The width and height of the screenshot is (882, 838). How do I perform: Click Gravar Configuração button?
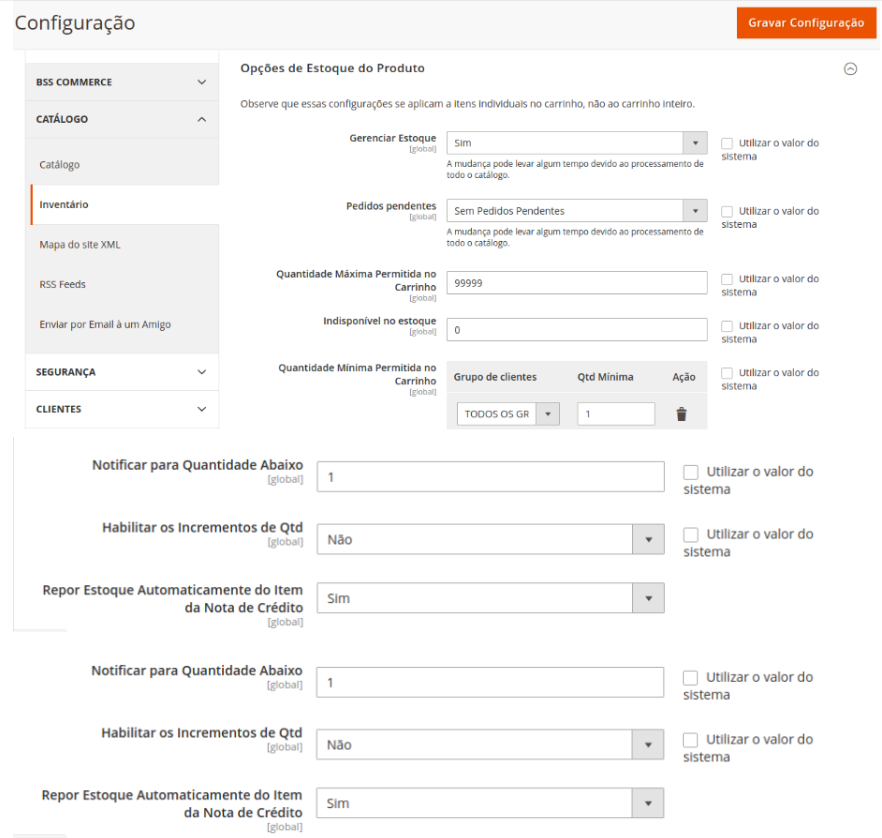806,23
